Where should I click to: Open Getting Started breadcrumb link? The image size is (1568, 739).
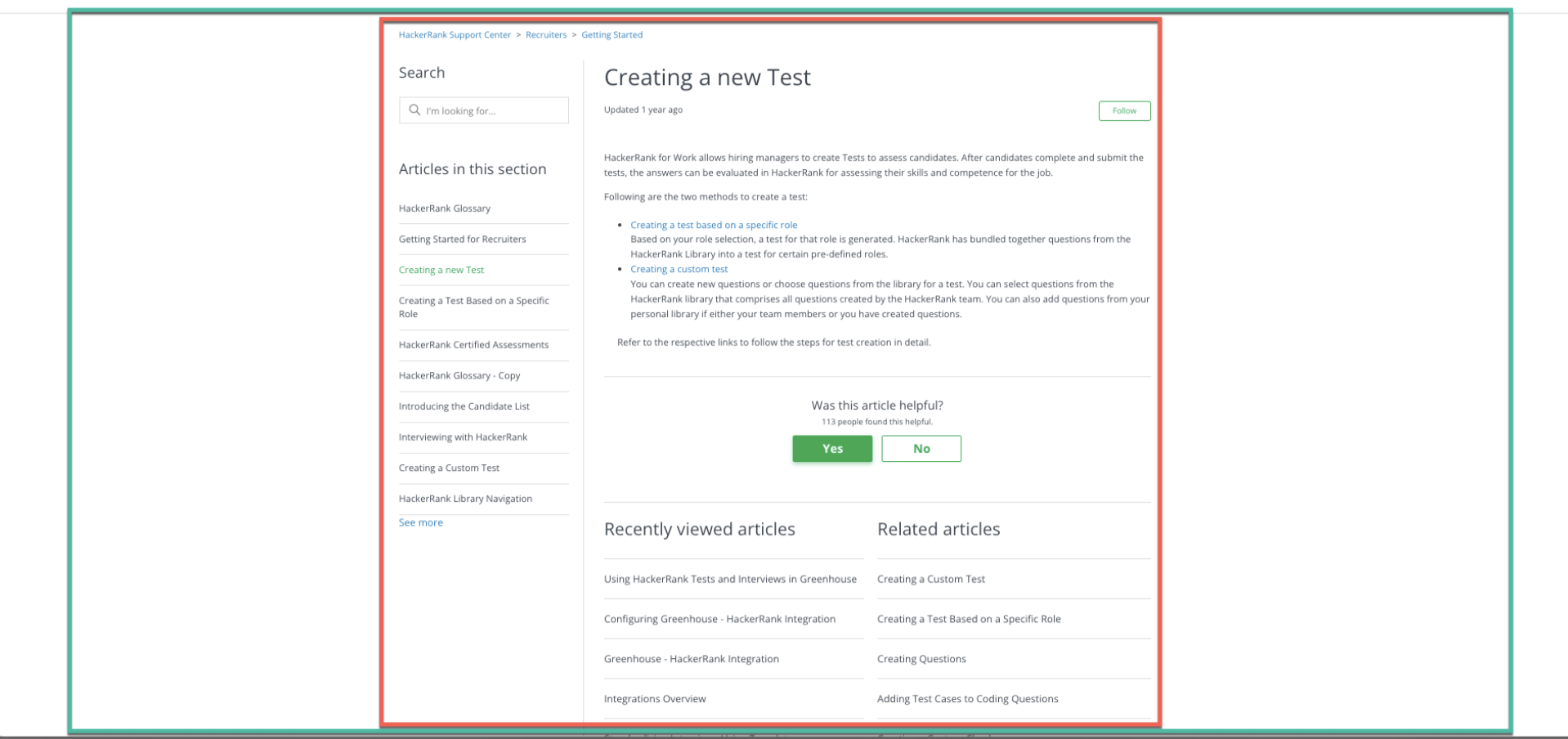click(x=612, y=35)
